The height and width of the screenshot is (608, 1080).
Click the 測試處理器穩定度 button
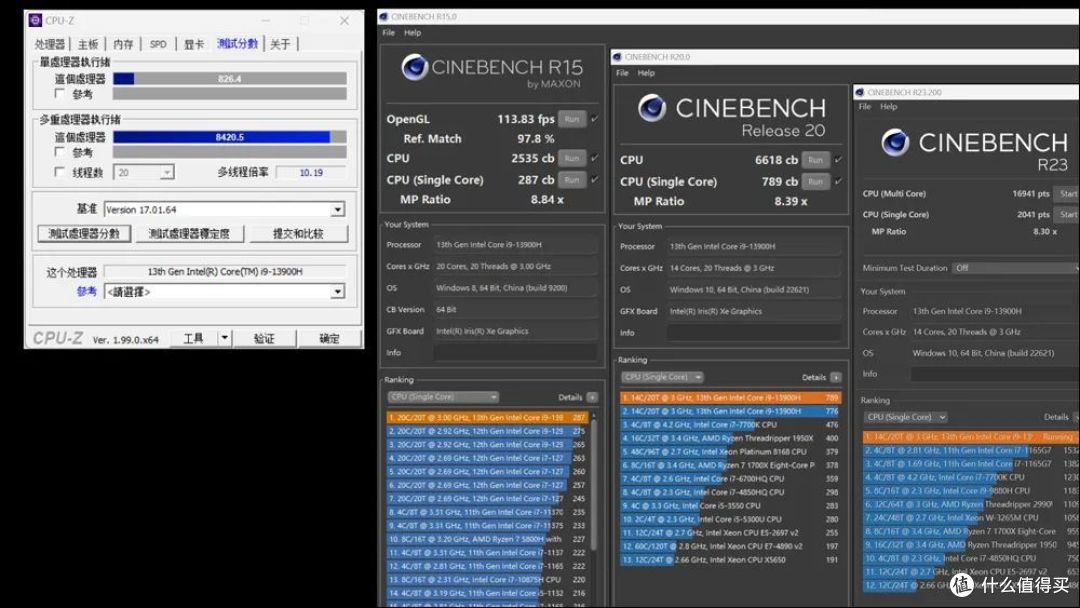189,234
